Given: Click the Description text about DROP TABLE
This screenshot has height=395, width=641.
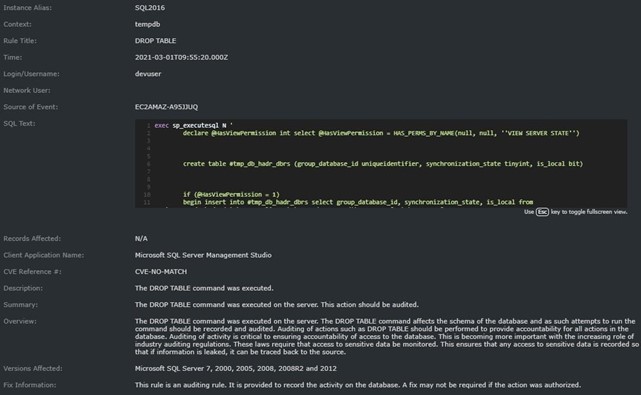Looking at the screenshot, I should 204,288.
